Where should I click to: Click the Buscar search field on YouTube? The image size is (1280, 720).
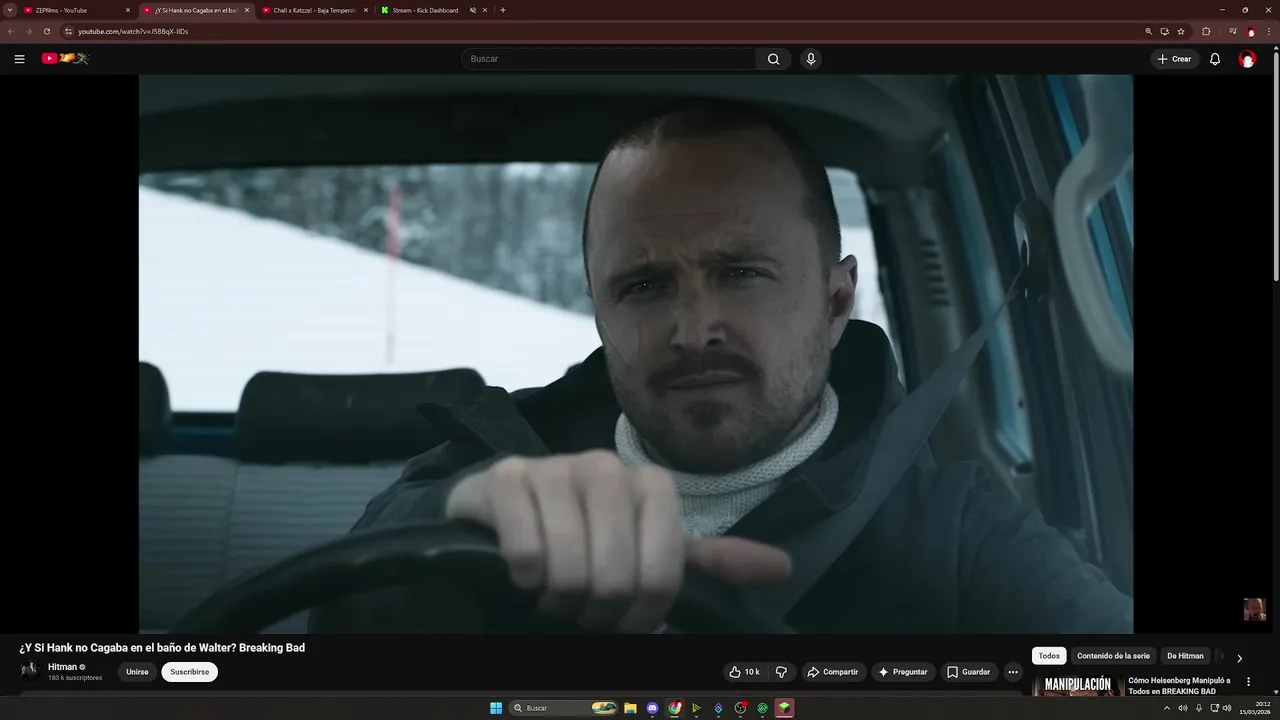(609, 59)
